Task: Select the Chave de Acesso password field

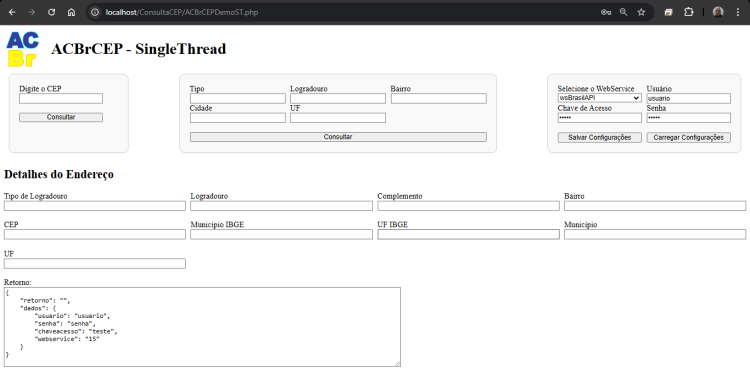Action: [x=599, y=118]
